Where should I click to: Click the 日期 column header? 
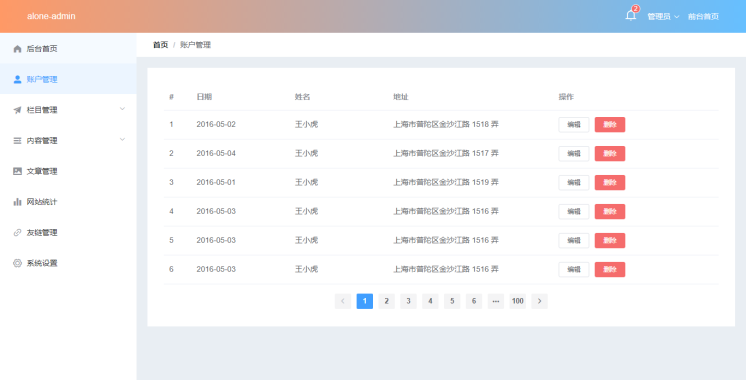click(x=204, y=97)
